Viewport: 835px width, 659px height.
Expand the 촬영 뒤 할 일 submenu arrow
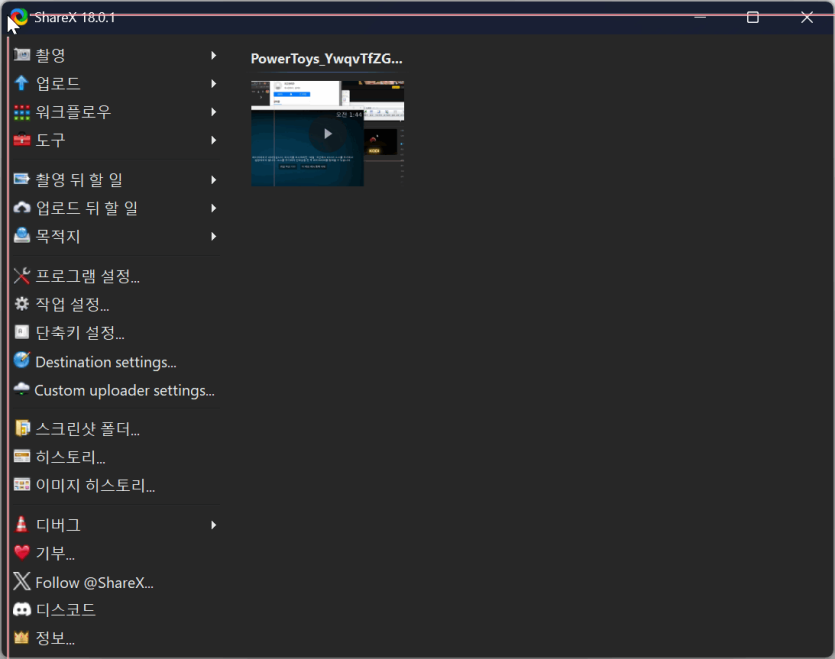click(x=214, y=180)
